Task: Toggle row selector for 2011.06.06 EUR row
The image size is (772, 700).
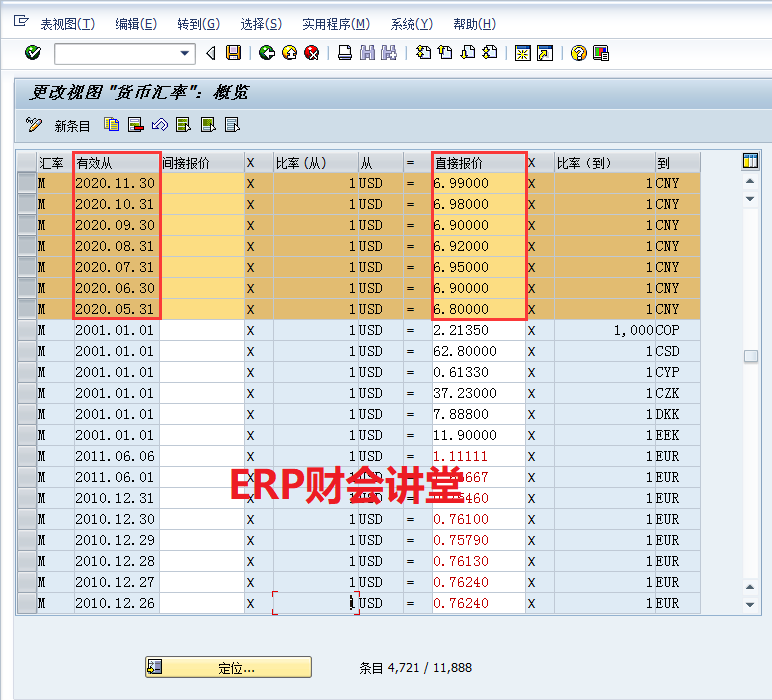Action: click(26, 456)
